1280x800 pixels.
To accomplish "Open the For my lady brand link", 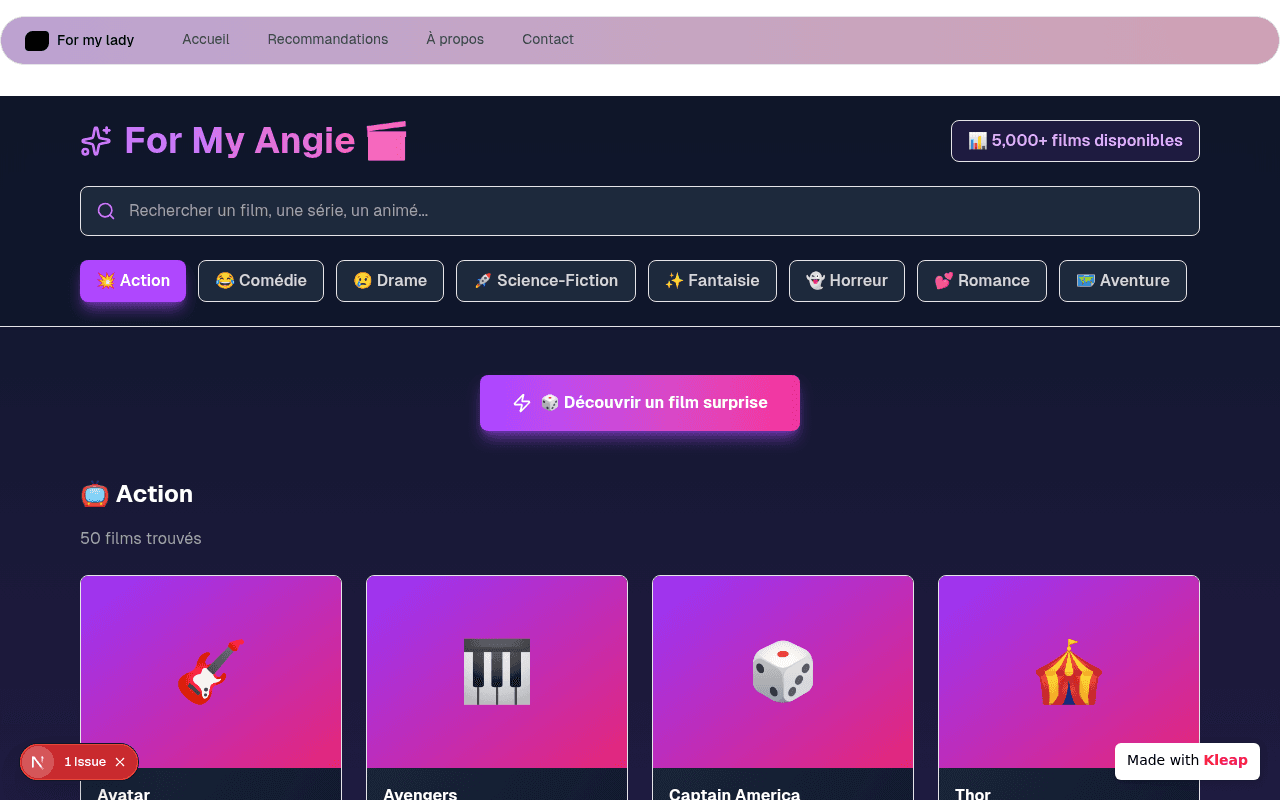I will point(80,40).
